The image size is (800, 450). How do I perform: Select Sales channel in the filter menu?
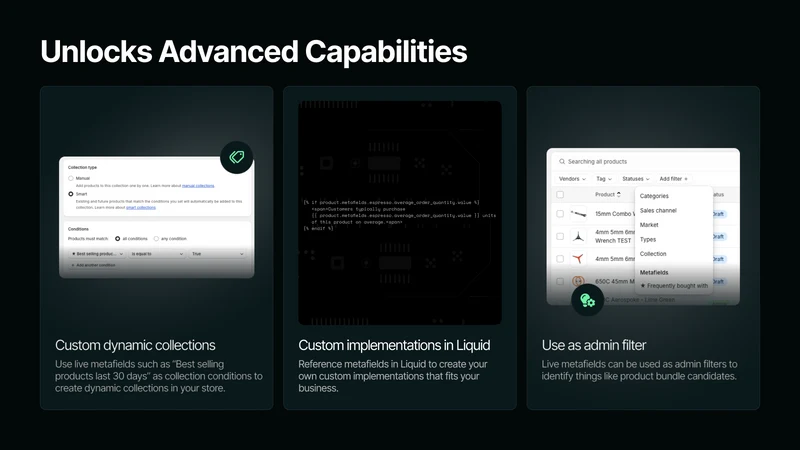click(x=658, y=210)
